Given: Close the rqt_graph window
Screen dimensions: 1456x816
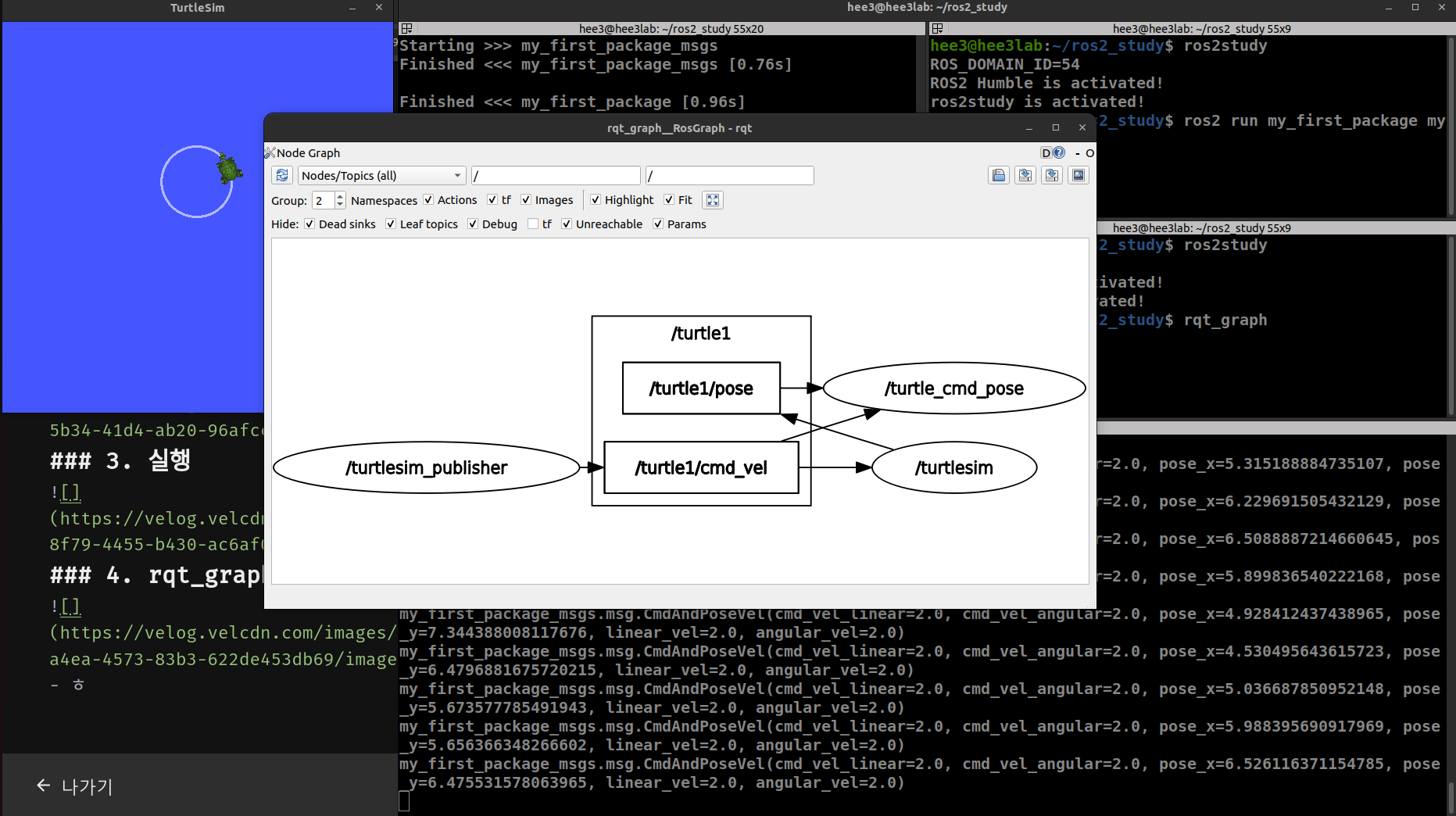Looking at the screenshot, I should pos(1082,128).
